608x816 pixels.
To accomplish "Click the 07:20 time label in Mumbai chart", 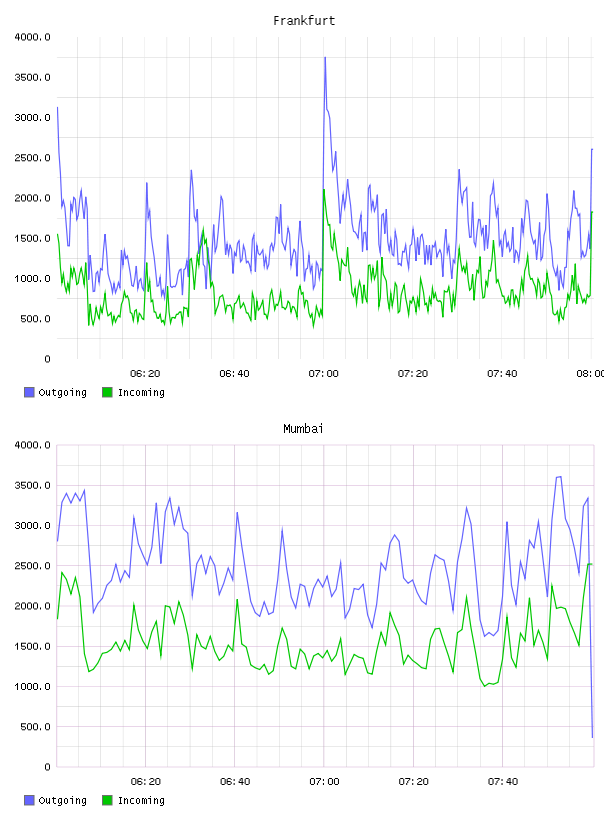I will 413,782.
